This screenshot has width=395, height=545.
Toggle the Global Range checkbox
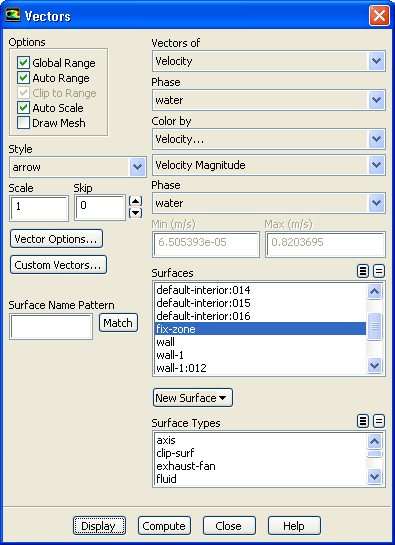[23, 63]
